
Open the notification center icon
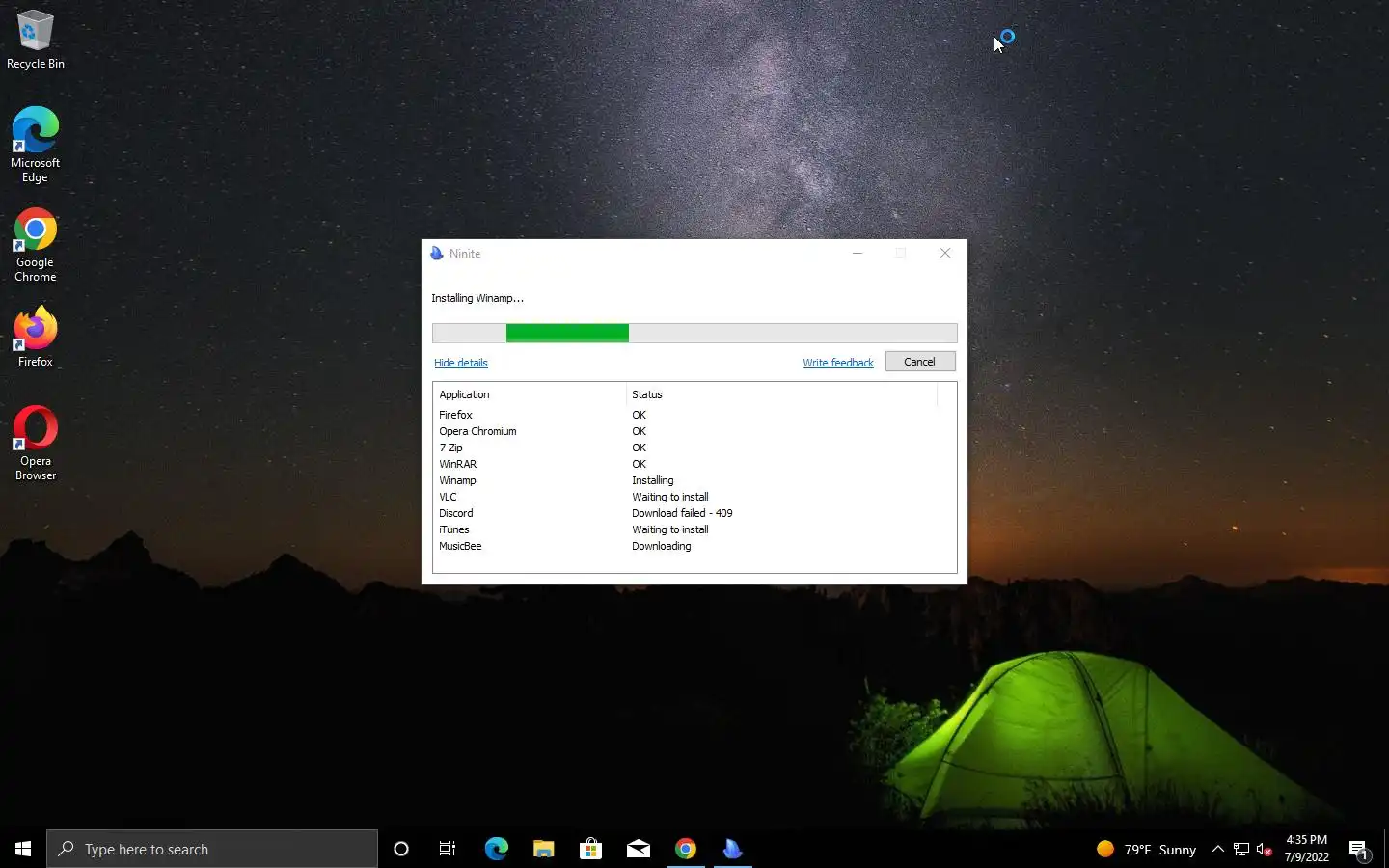click(1359, 849)
